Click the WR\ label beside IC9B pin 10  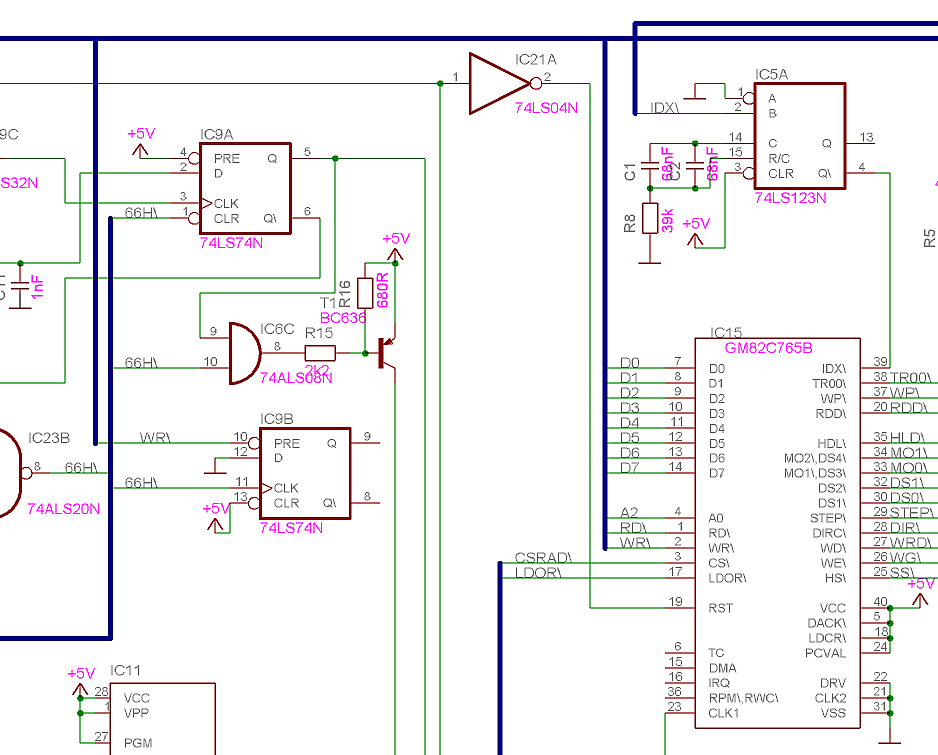click(155, 438)
